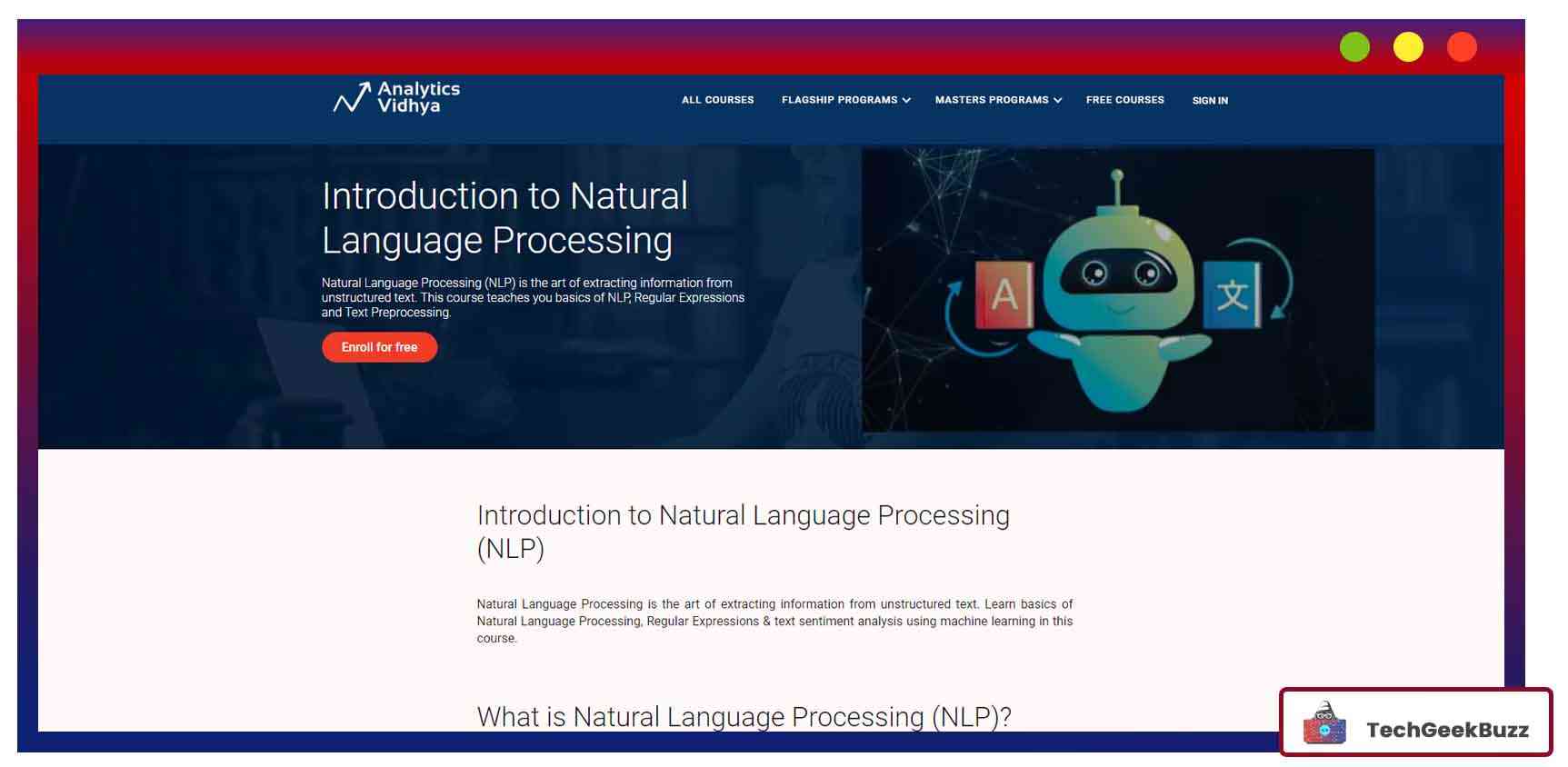Open the All Courses menu item
The image size is (1568, 767).
(x=717, y=100)
